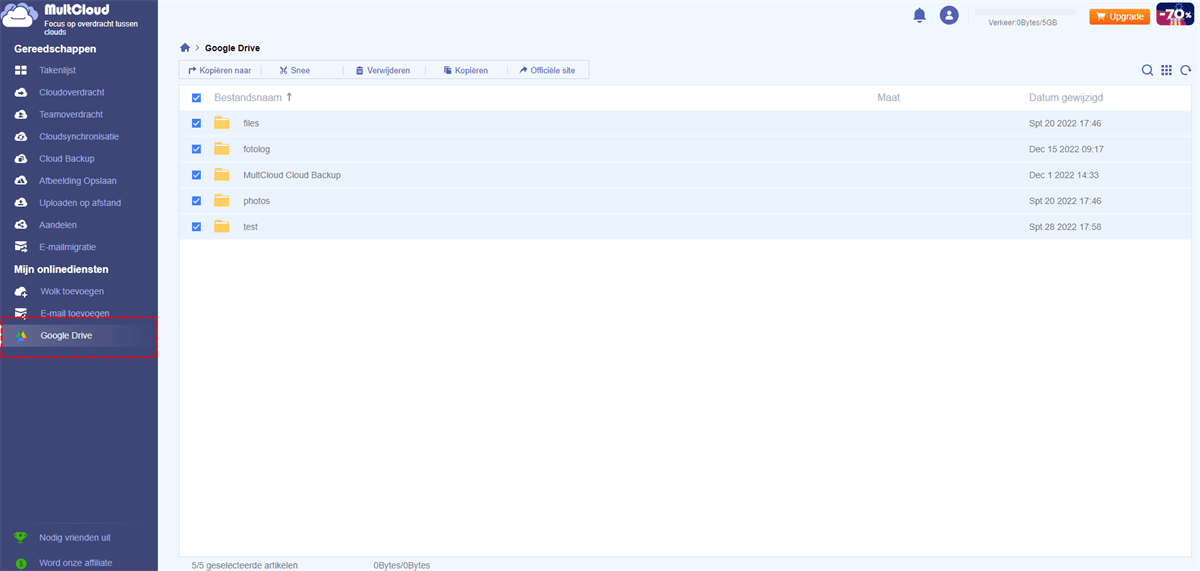1200x571 pixels.
Task: Click the Uploaden op afstand icon
Action: click(21, 203)
